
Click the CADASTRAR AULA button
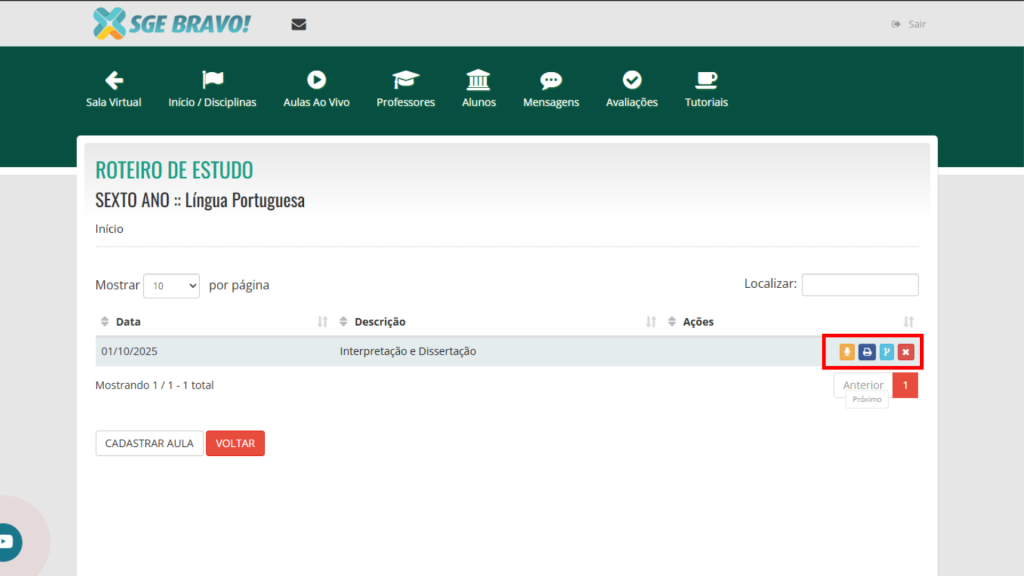point(149,443)
